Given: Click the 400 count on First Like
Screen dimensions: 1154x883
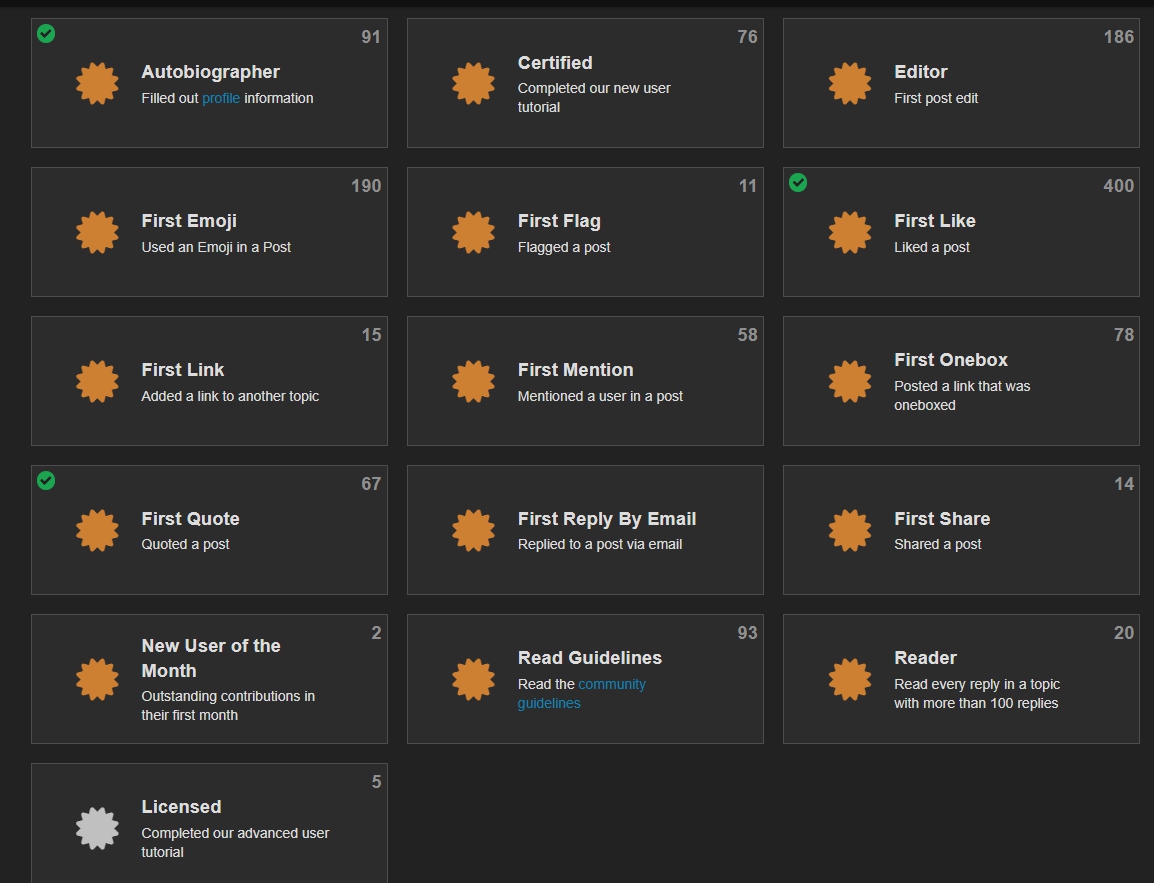Looking at the screenshot, I should 1119,186.
